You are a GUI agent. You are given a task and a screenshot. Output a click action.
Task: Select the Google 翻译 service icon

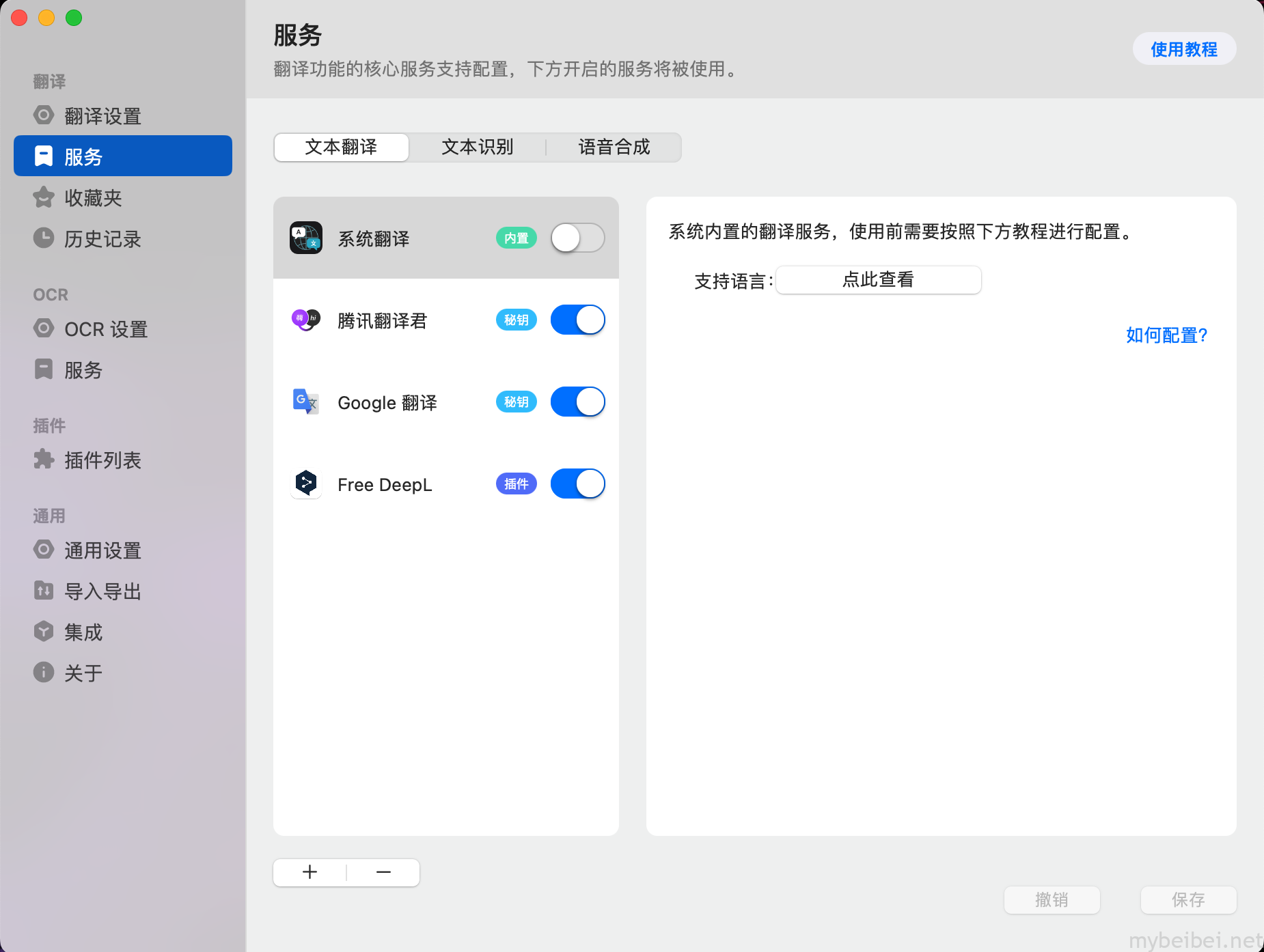pyautogui.click(x=305, y=402)
